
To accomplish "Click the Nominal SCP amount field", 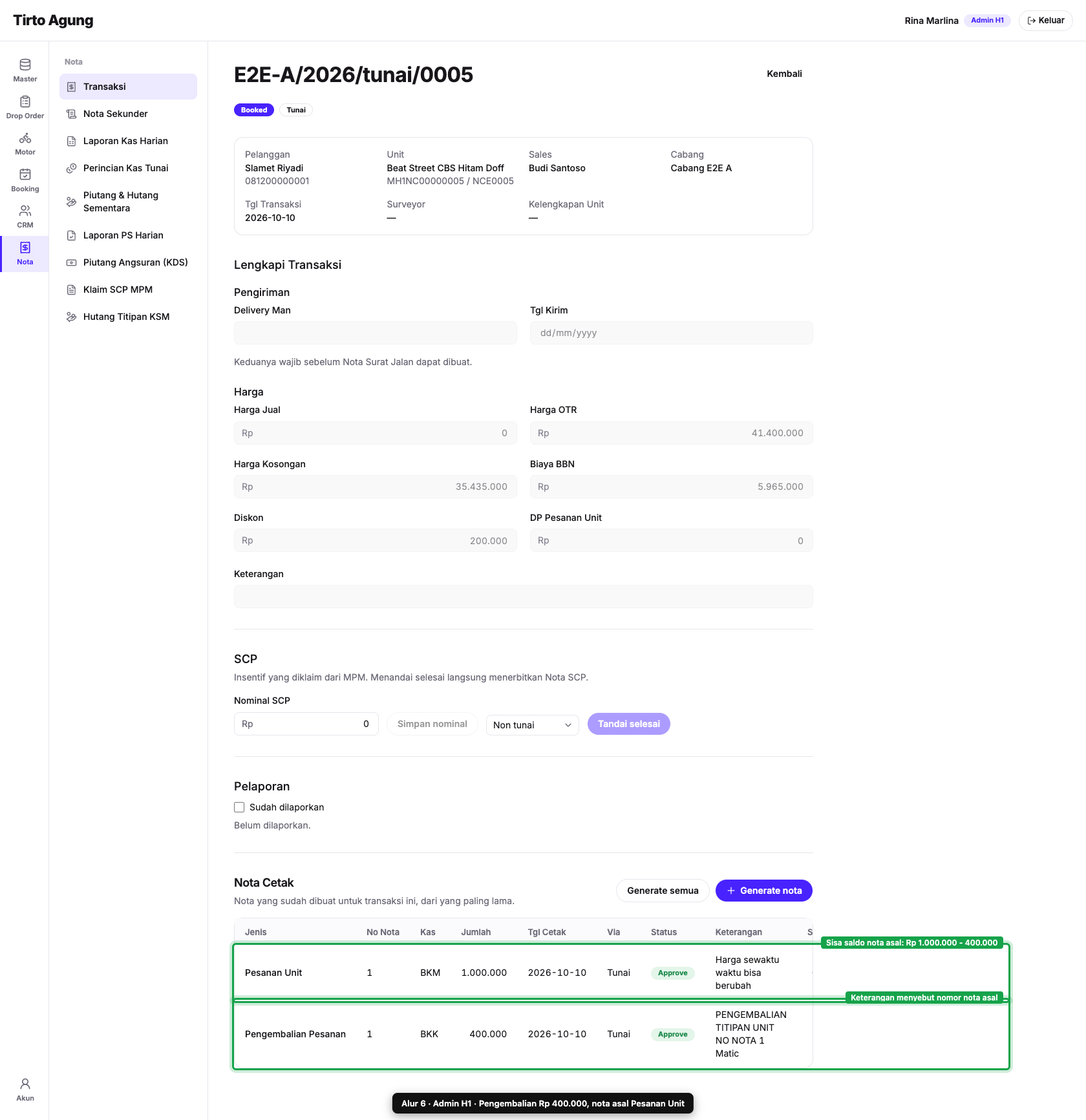I will [x=306, y=724].
